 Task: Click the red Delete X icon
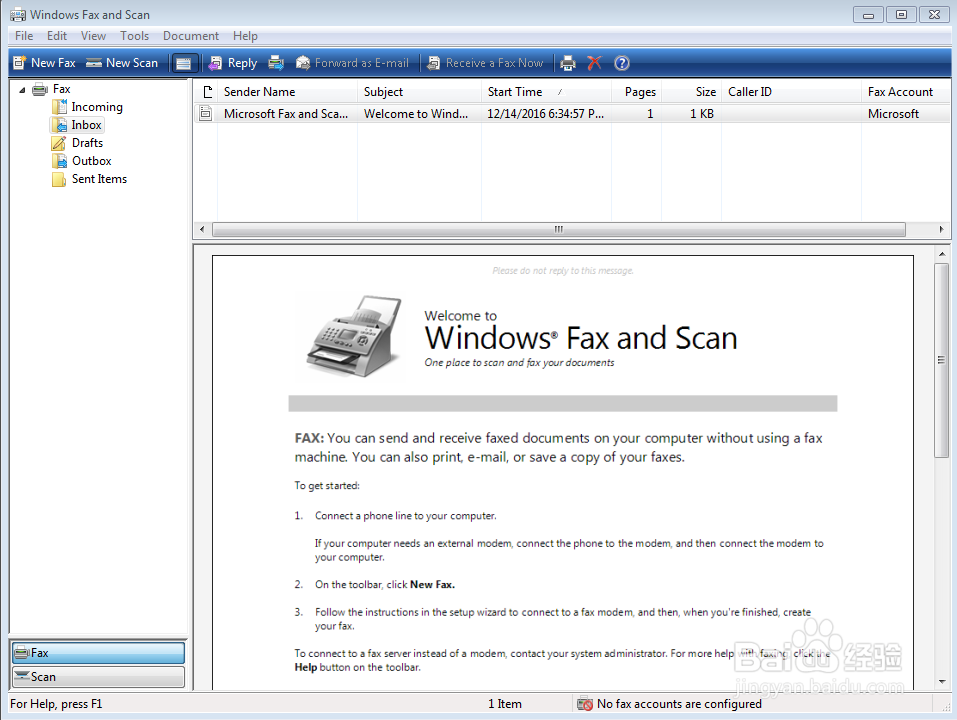594,63
